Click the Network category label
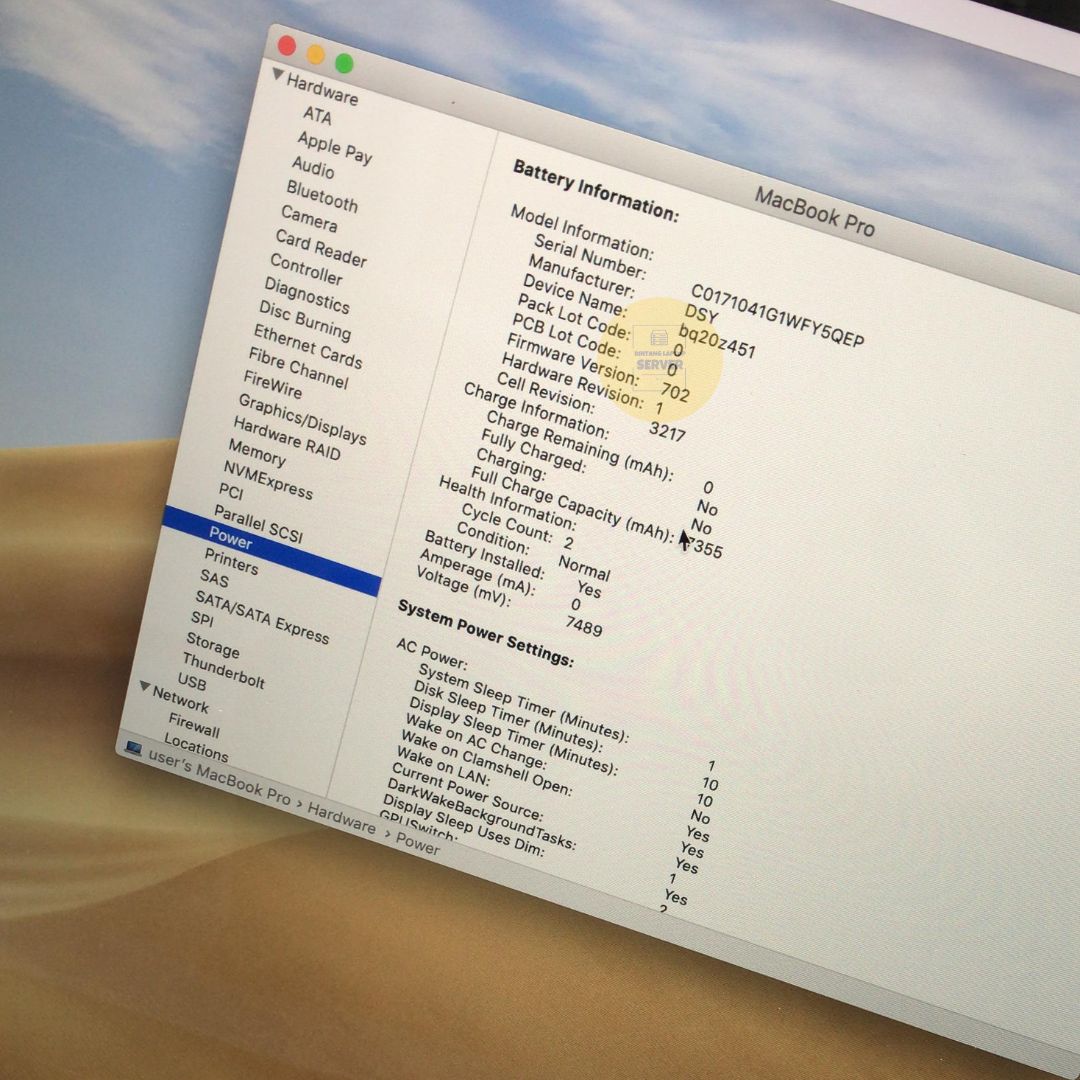 coord(180,699)
